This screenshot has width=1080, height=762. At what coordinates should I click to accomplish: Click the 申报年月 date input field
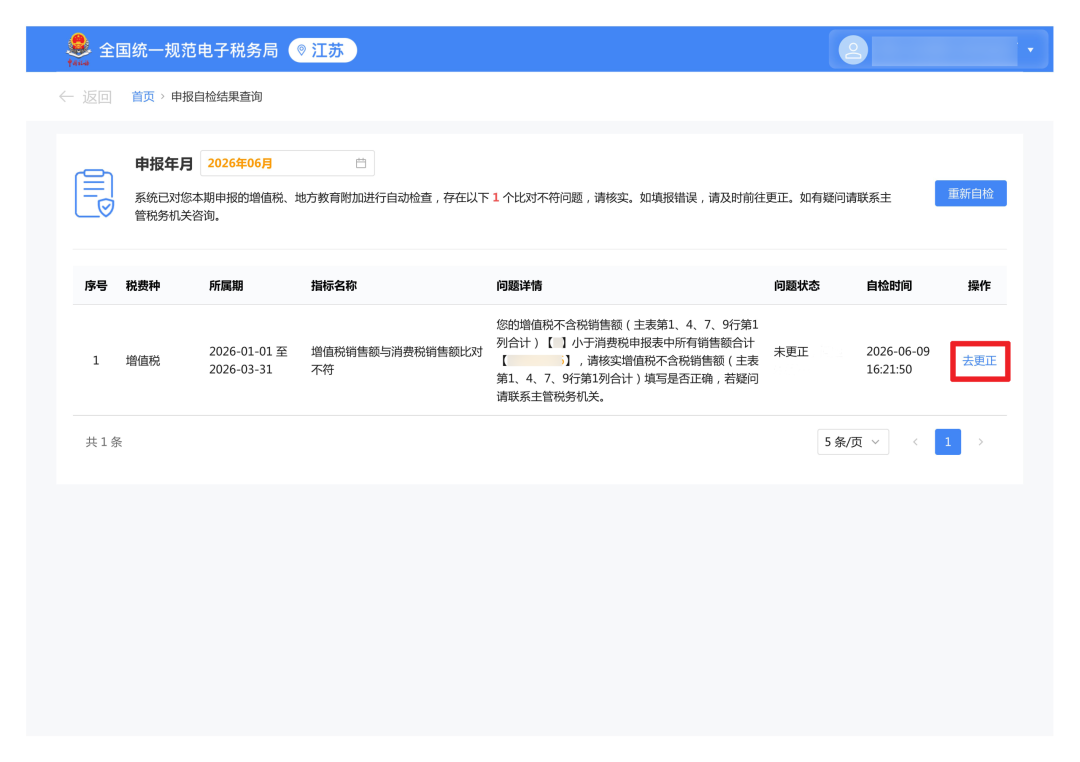(x=287, y=163)
